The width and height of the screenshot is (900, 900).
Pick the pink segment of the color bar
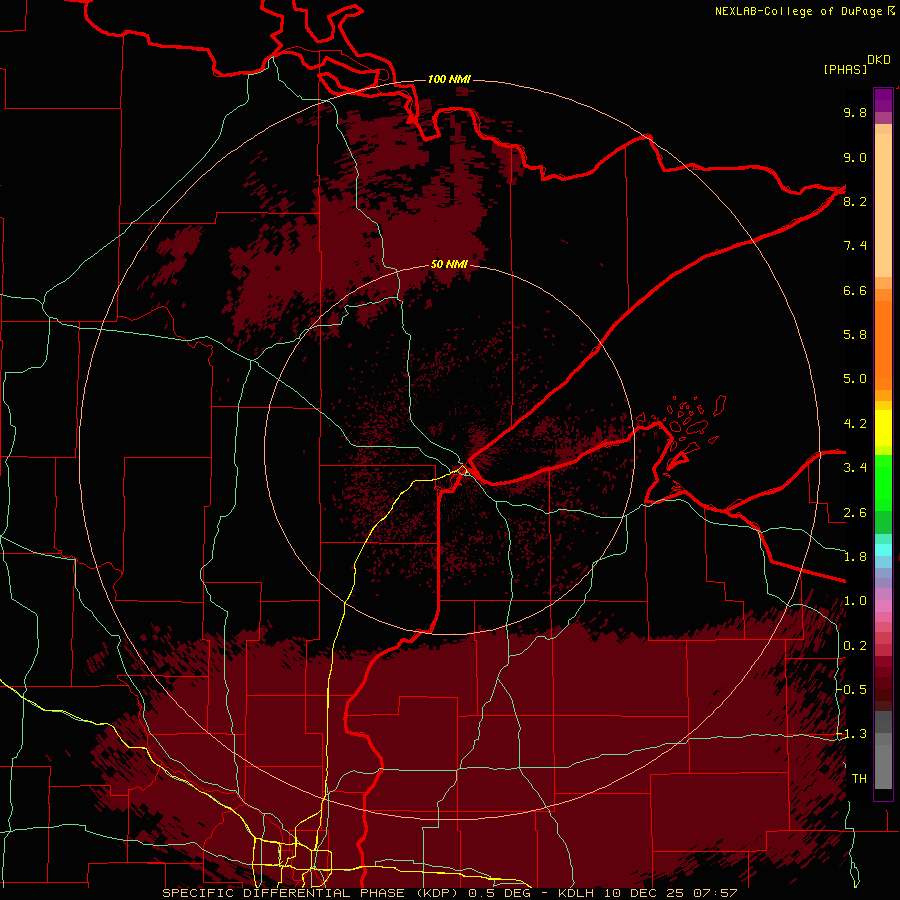883,606
